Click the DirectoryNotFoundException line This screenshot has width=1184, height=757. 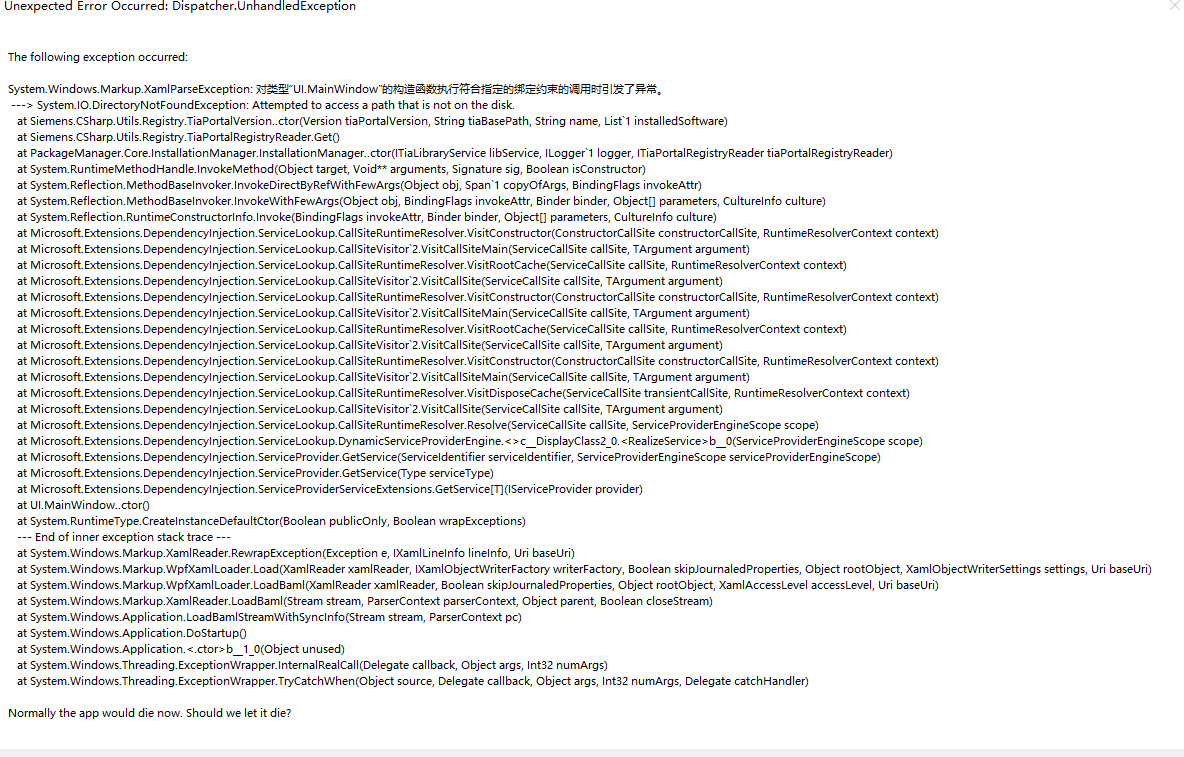pyautogui.click(x=263, y=105)
